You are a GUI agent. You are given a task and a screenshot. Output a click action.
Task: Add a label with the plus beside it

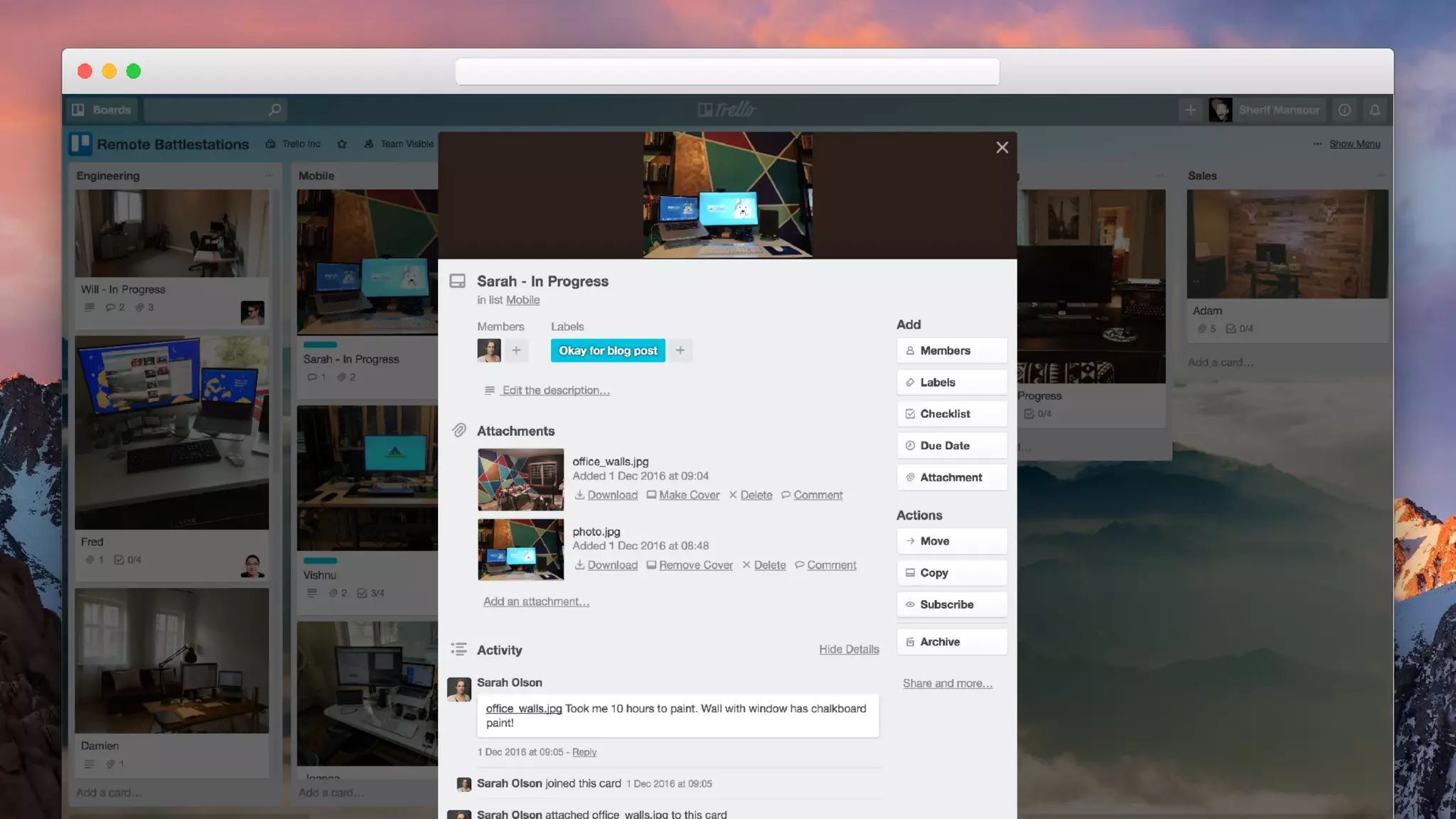(x=680, y=350)
